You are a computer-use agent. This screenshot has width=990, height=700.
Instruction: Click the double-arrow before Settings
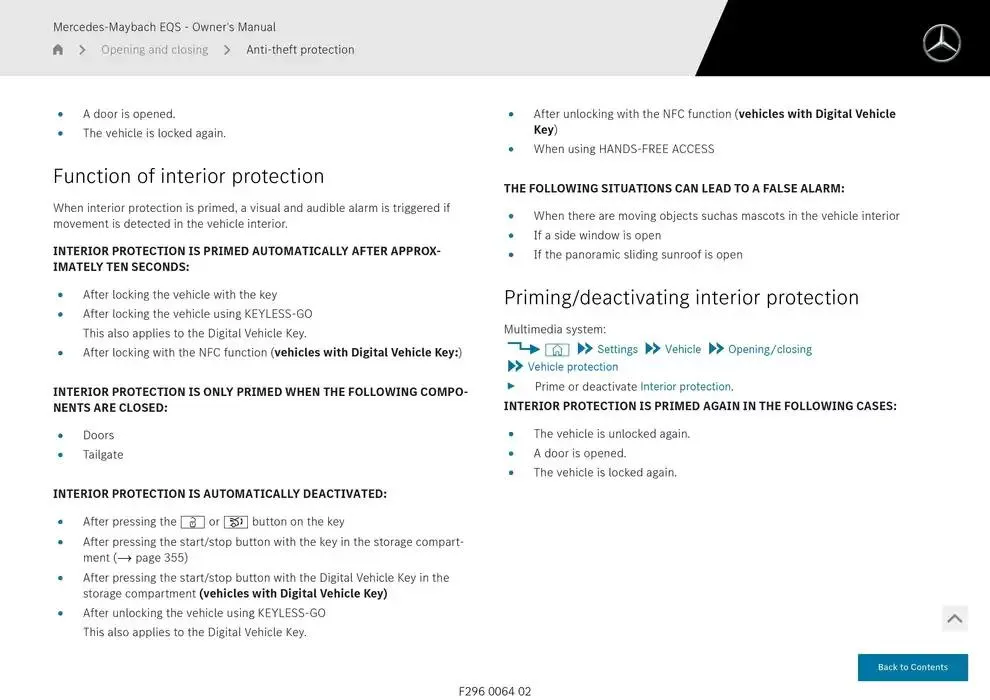pos(585,349)
